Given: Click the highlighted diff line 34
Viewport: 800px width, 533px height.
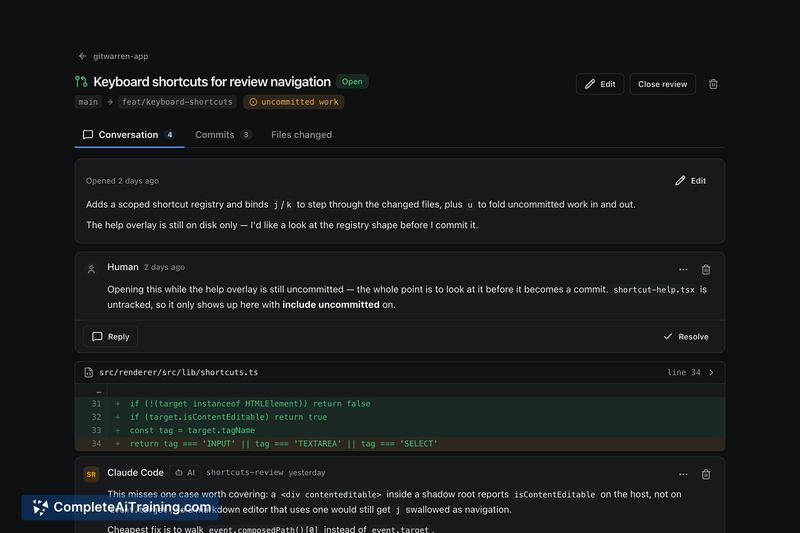Looking at the screenshot, I should click(x=400, y=444).
